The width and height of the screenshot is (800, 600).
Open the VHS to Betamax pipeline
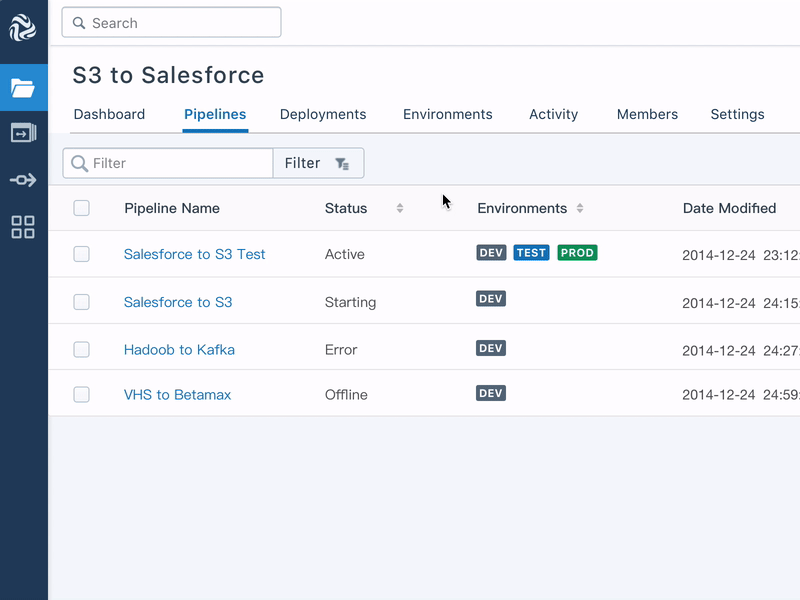177,394
